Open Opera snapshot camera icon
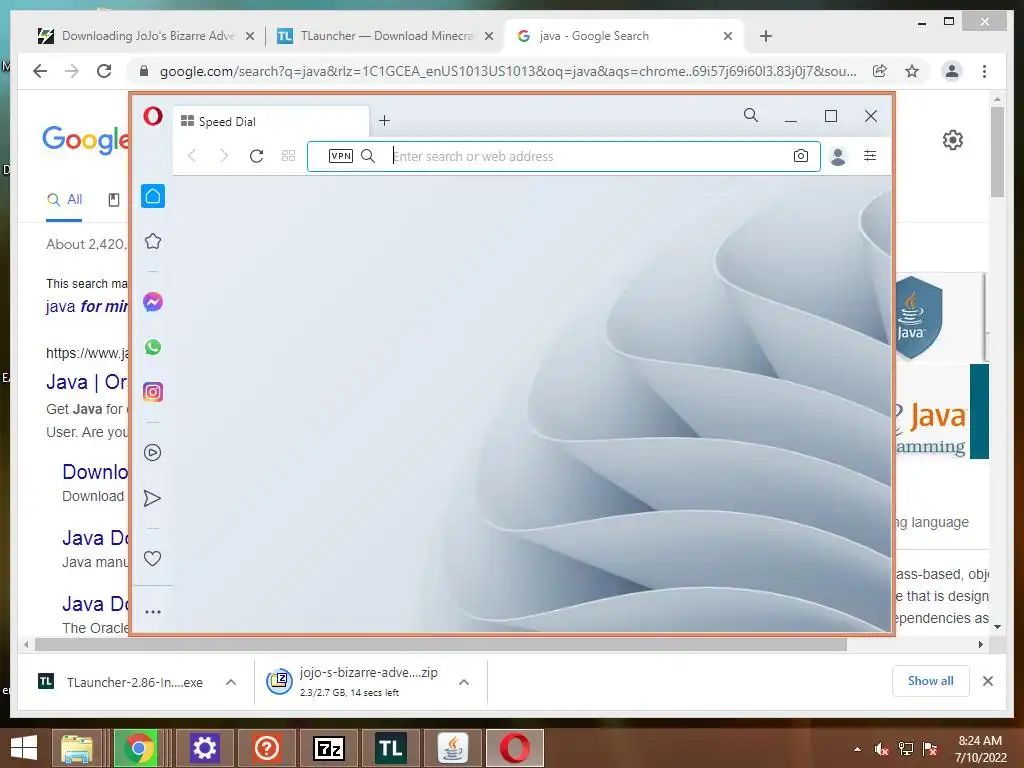The width and height of the screenshot is (1024, 768). 801,156
